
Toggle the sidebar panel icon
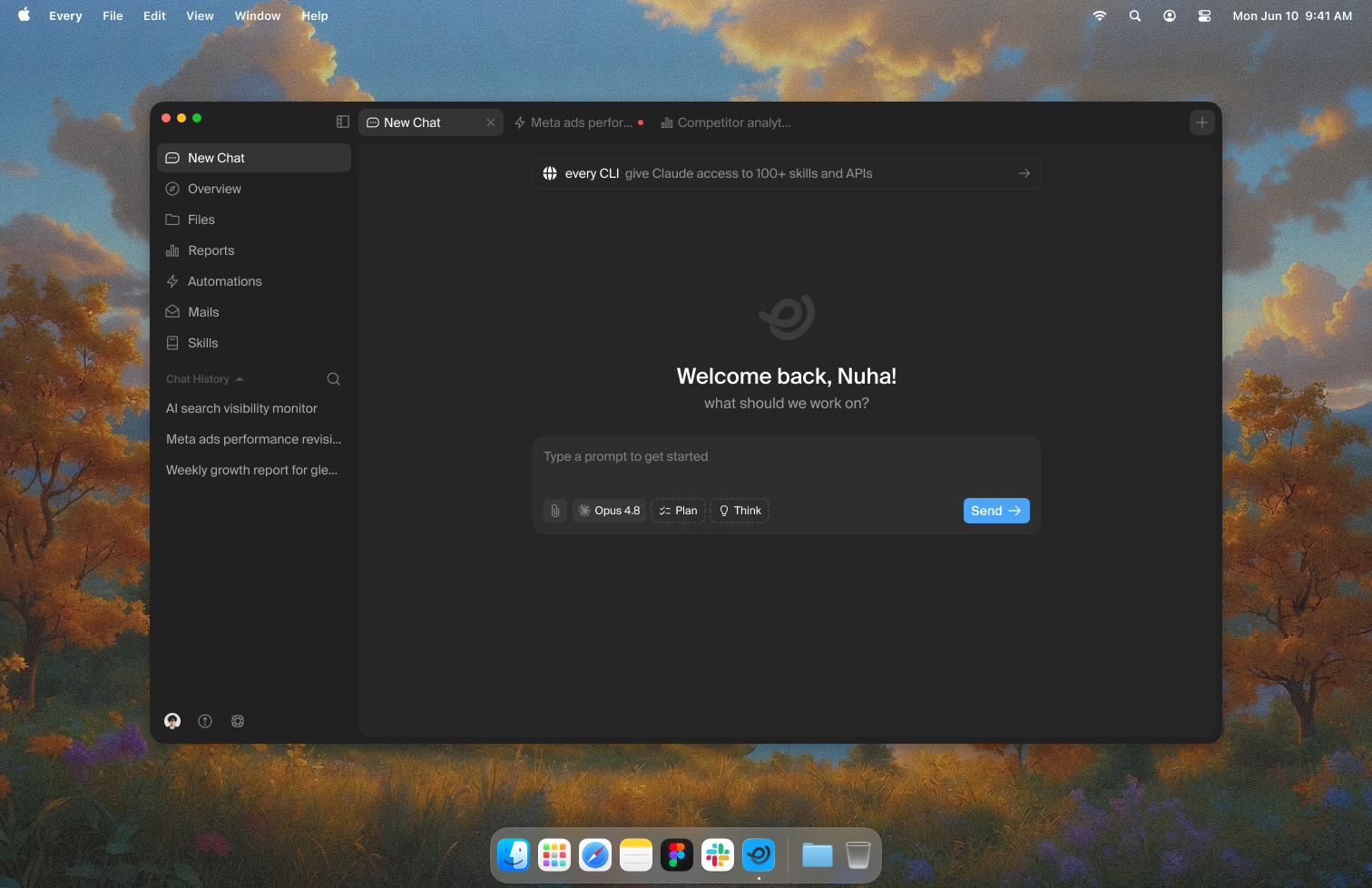[343, 122]
